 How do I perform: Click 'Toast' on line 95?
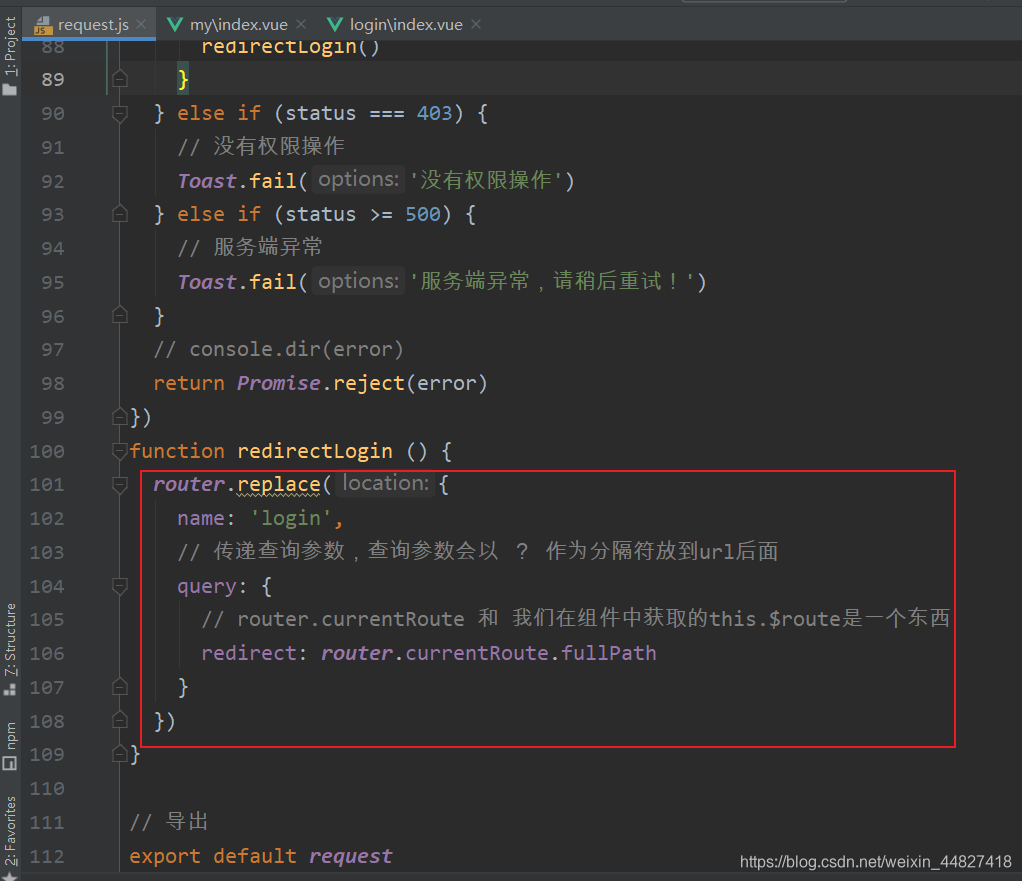pyautogui.click(x=207, y=282)
